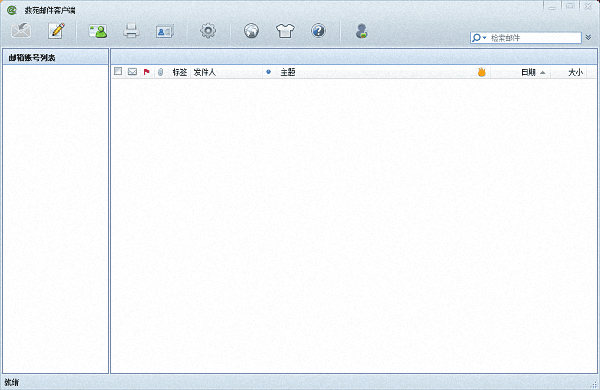Sort mails by red flag column

(x=146, y=72)
